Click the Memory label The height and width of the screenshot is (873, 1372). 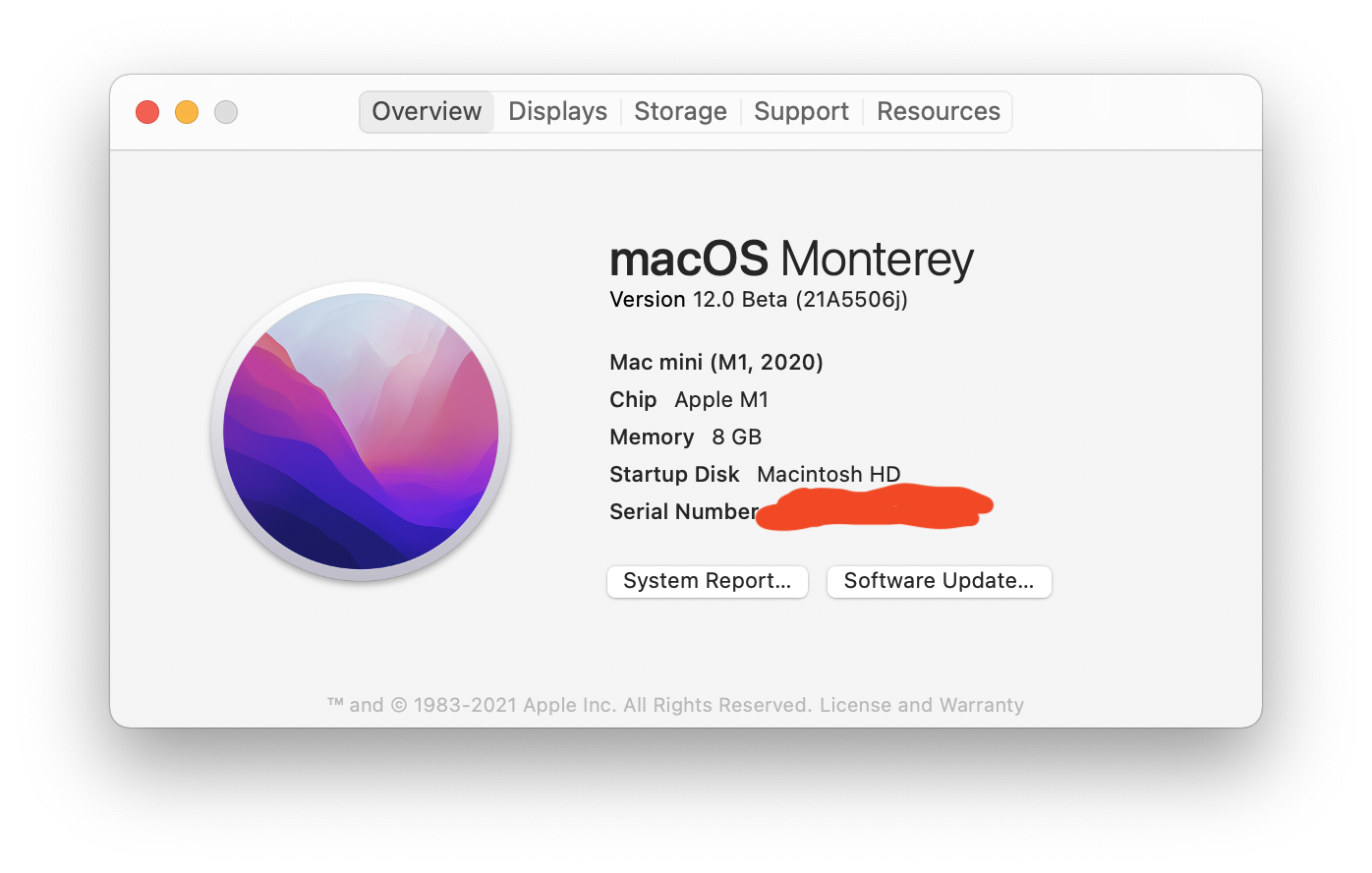click(x=652, y=437)
